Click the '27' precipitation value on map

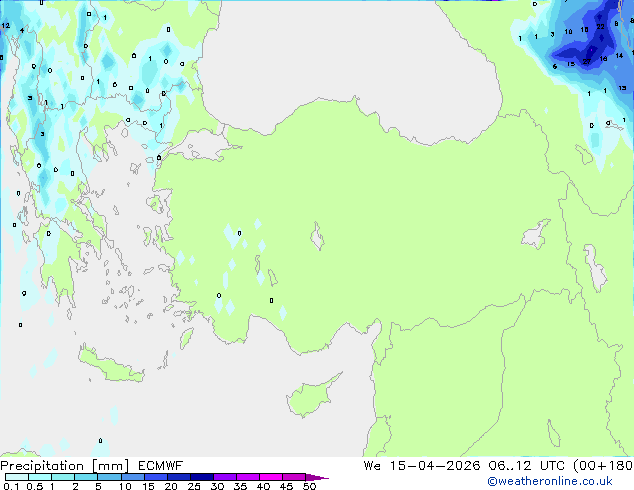tap(587, 61)
